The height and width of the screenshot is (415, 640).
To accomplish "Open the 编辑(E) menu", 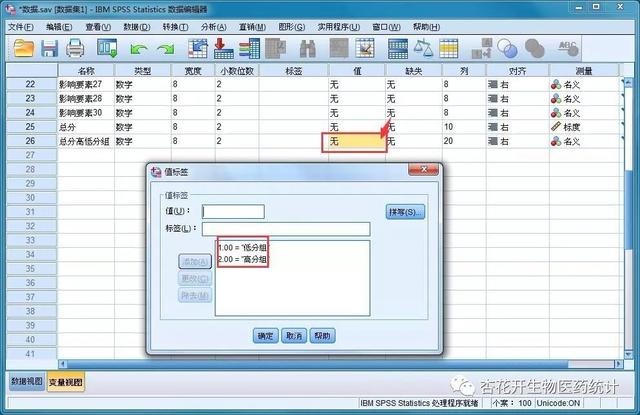I will tap(59, 27).
